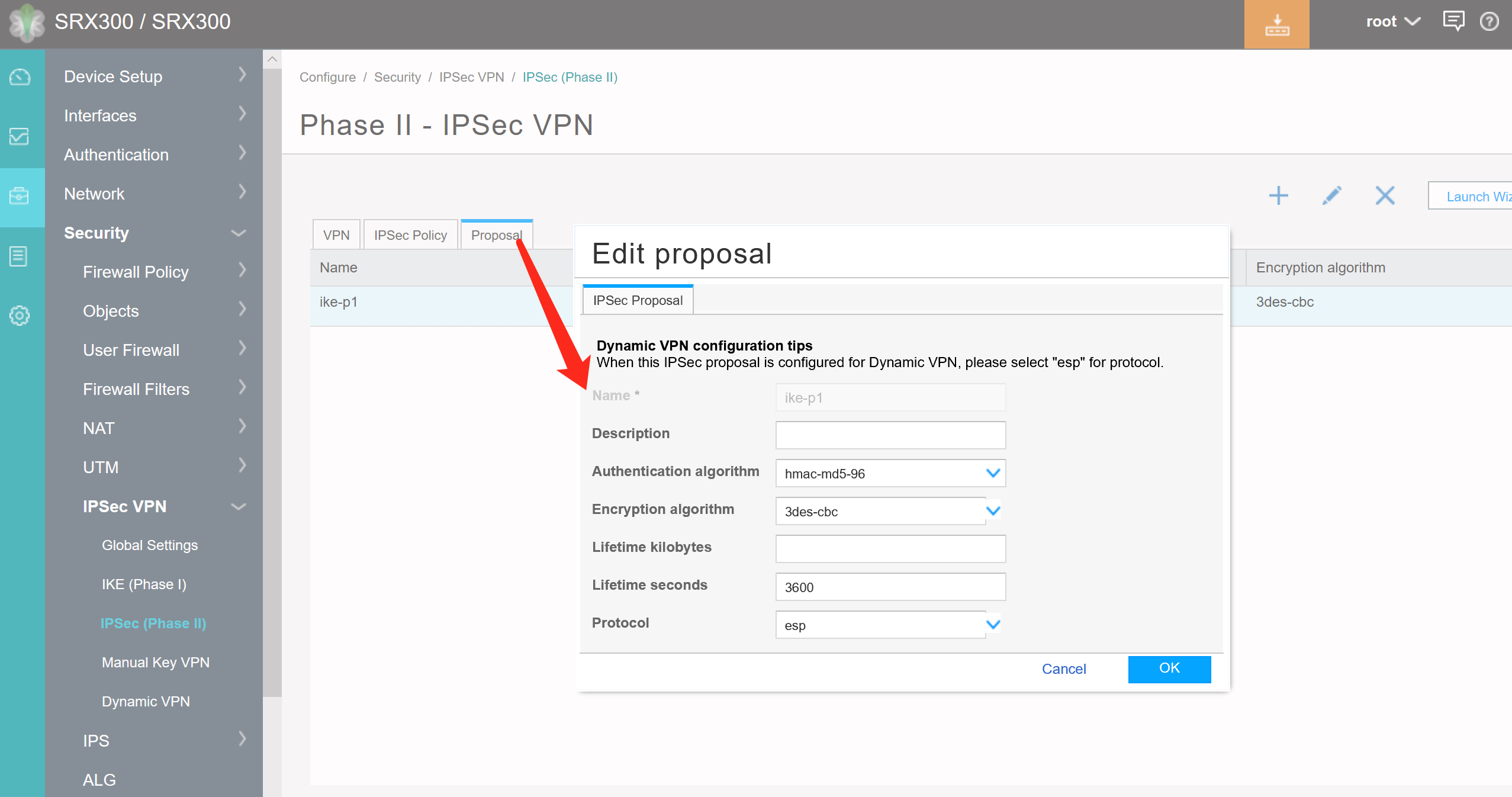Open the Authentication algorithm dropdown
The image size is (1512, 797).
coord(993,473)
